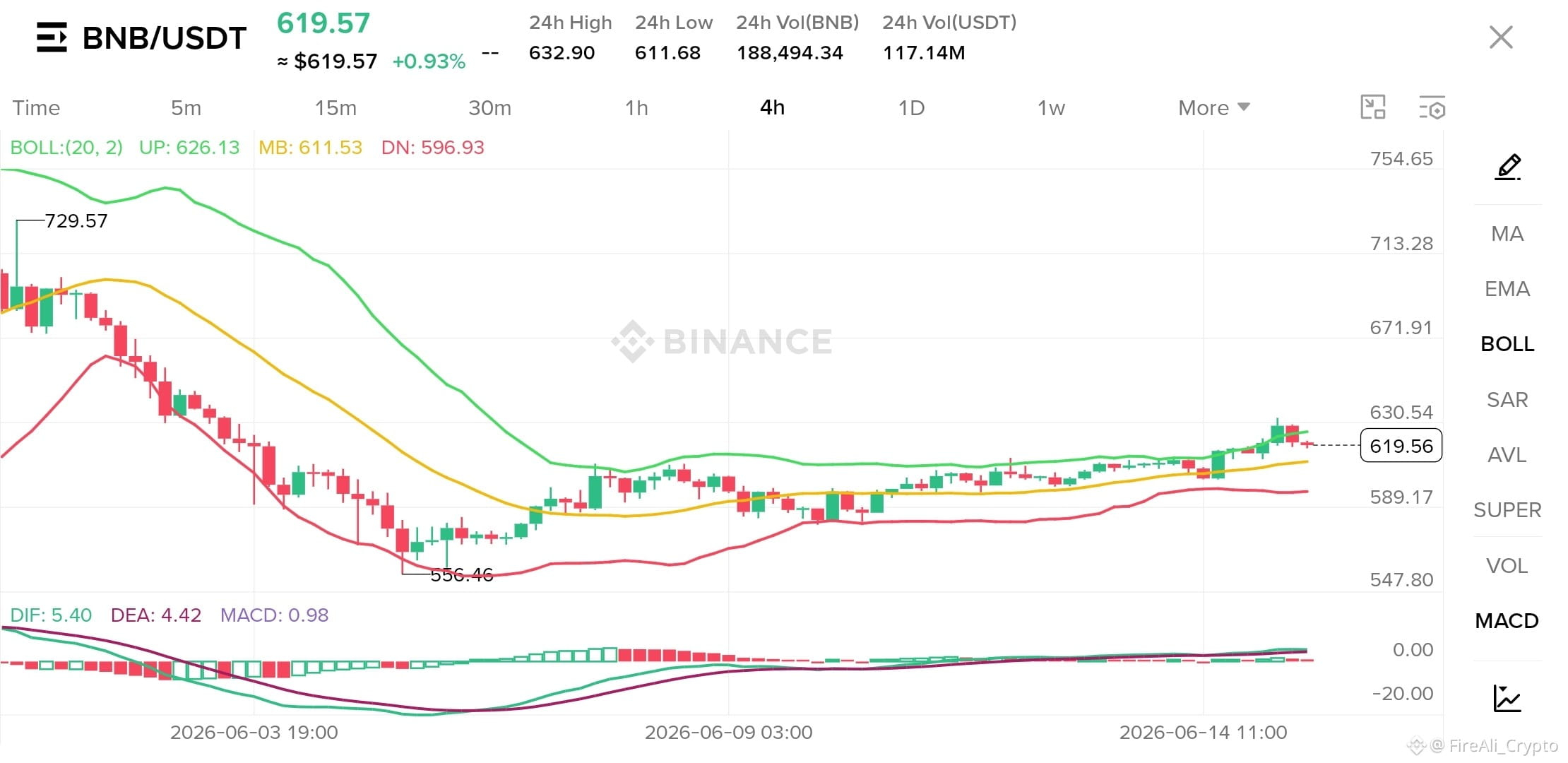The width and height of the screenshot is (1568, 763).
Task: Click the DIF: 5.40 legend value
Action: pyautogui.click(x=51, y=615)
